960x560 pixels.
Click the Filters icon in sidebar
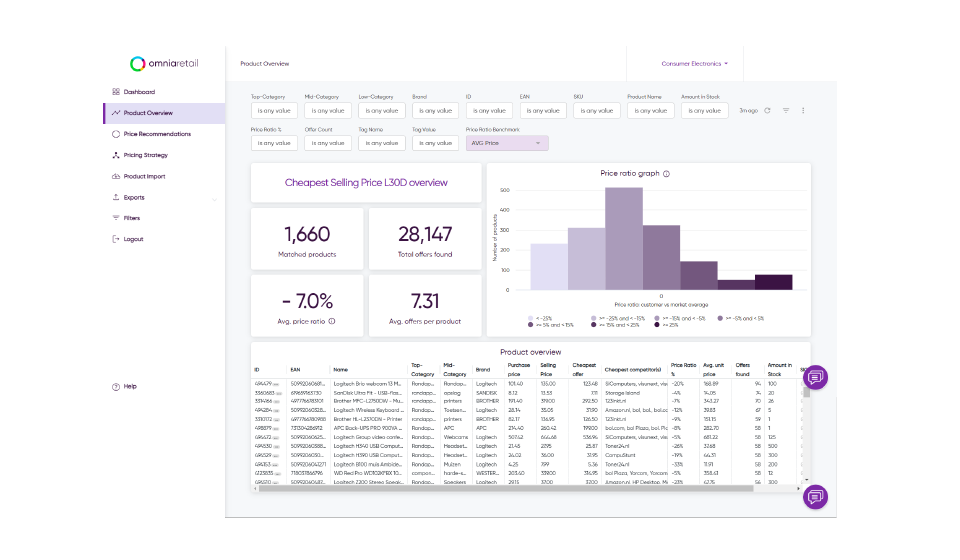click(x=116, y=218)
